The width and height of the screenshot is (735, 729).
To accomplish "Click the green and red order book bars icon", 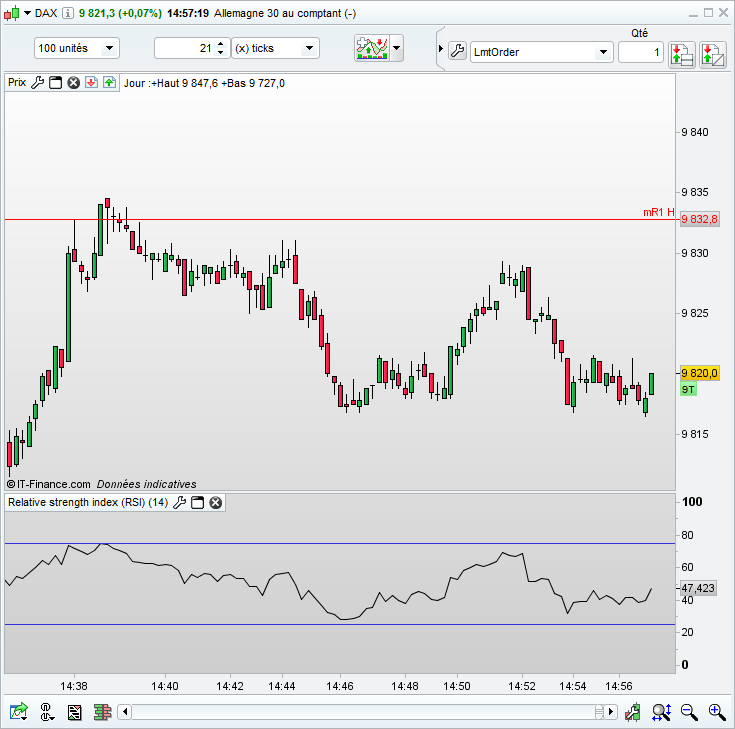I will tap(102, 713).
